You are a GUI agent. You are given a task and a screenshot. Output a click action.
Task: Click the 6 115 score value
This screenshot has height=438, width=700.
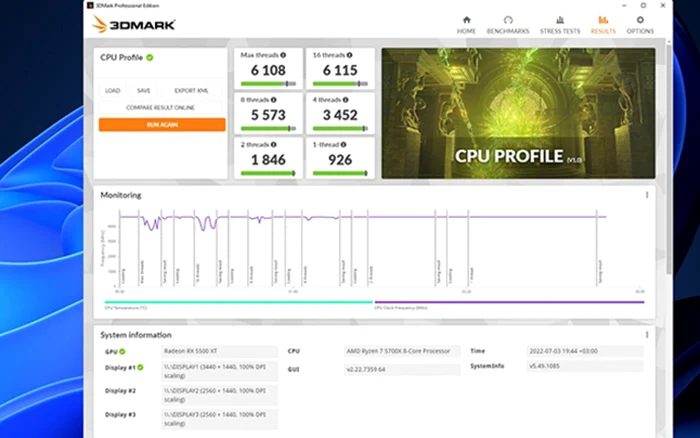pos(340,70)
